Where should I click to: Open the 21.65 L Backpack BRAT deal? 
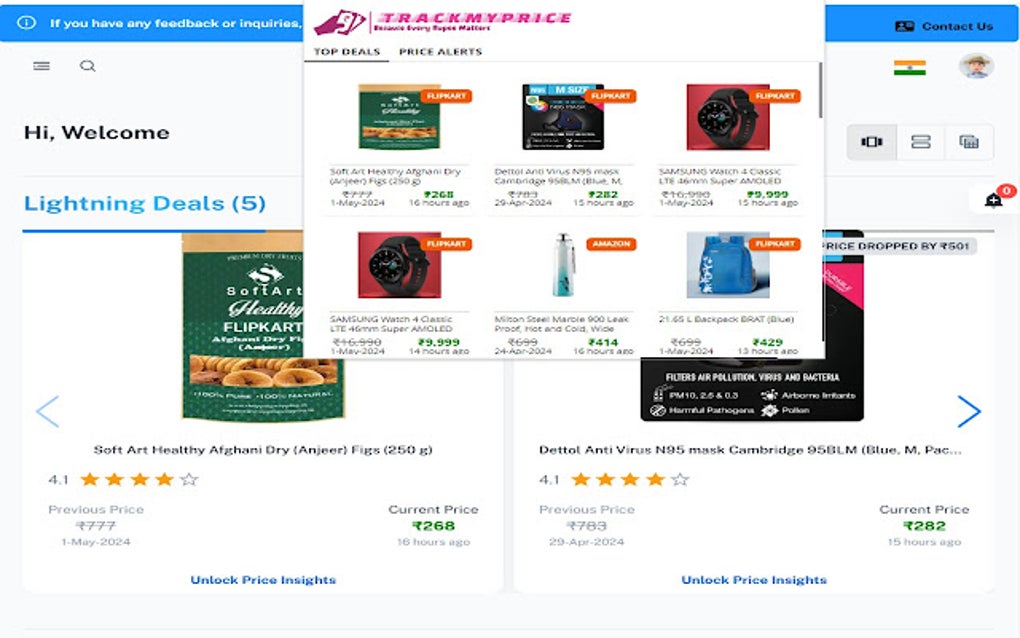tap(728, 293)
